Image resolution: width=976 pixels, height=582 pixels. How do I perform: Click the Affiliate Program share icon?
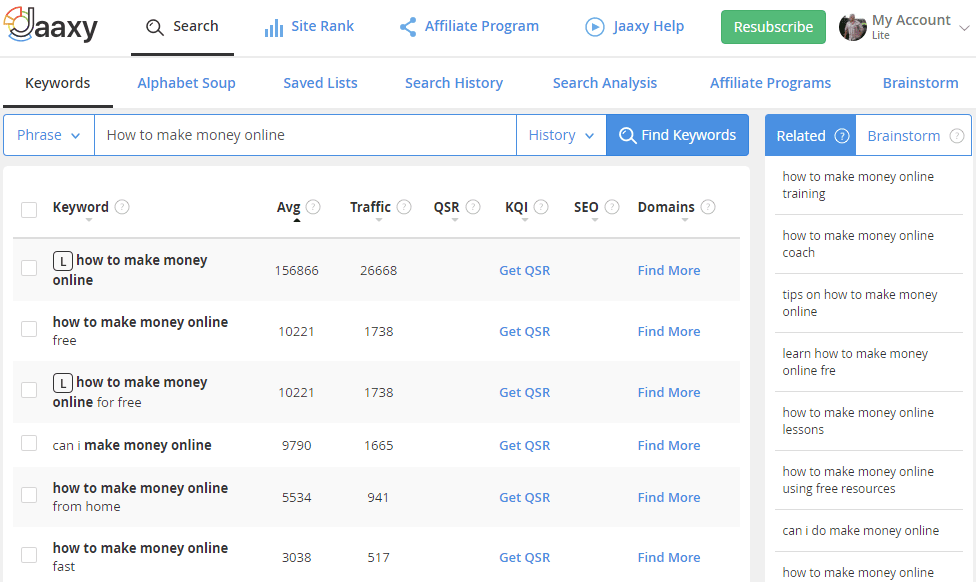pos(408,27)
